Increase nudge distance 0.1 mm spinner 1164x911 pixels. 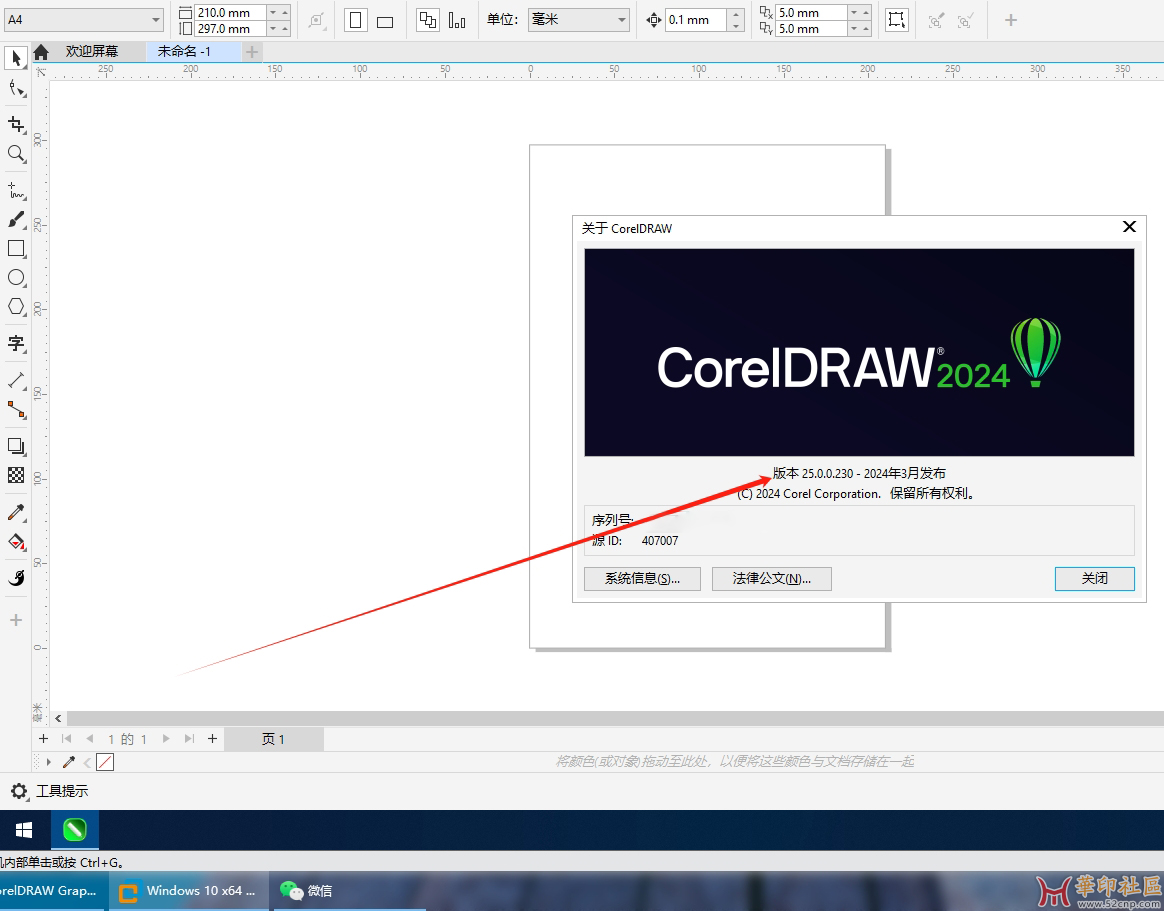pyautogui.click(x=736, y=14)
